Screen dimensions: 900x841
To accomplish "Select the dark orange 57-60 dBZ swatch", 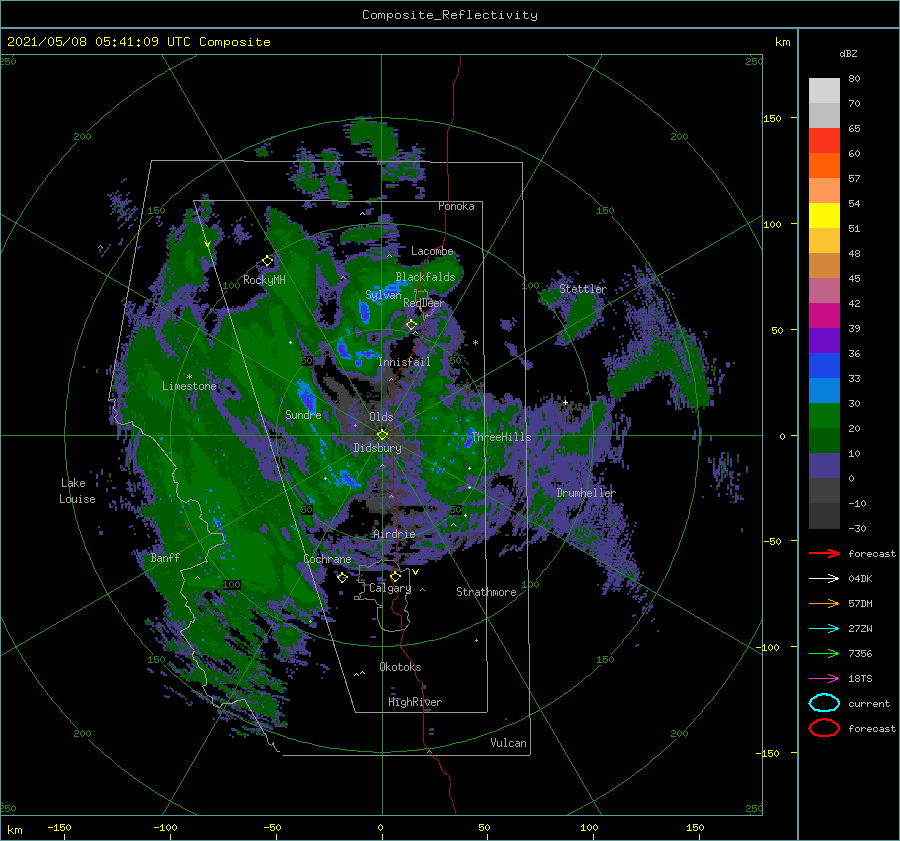I will tap(824, 165).
